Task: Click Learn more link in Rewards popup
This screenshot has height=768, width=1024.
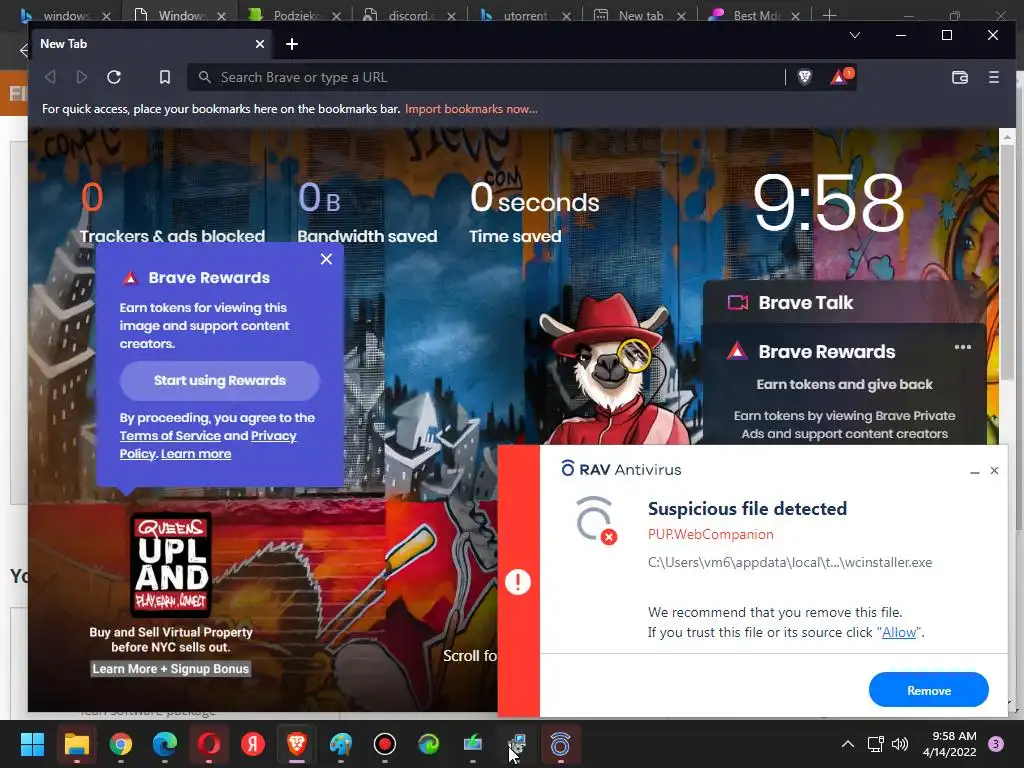Action: pyautogui.click(x=196, y=454)
